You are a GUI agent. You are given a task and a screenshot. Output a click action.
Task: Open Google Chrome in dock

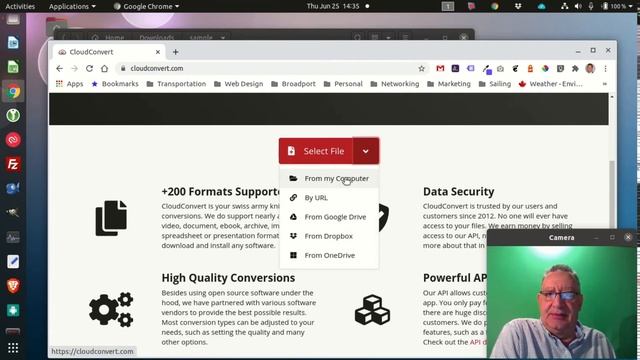pos(13,91)
